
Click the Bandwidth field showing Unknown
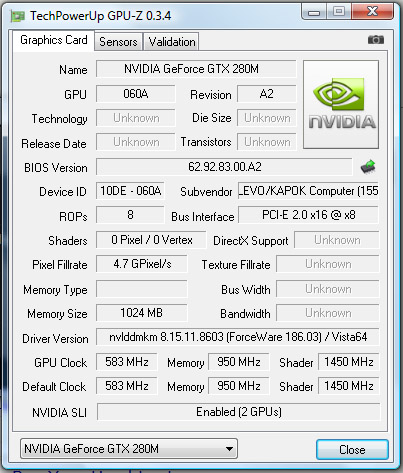328,313
